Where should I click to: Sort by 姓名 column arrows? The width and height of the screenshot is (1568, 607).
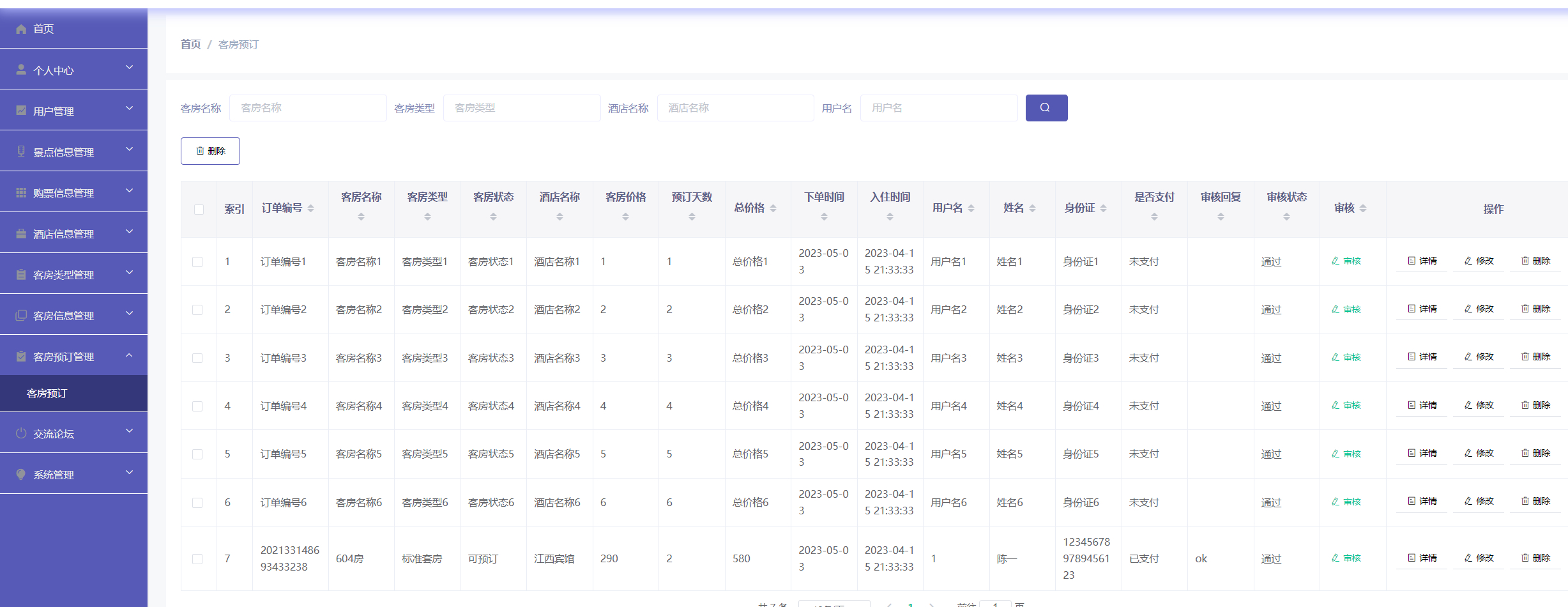coord(1032,208)
